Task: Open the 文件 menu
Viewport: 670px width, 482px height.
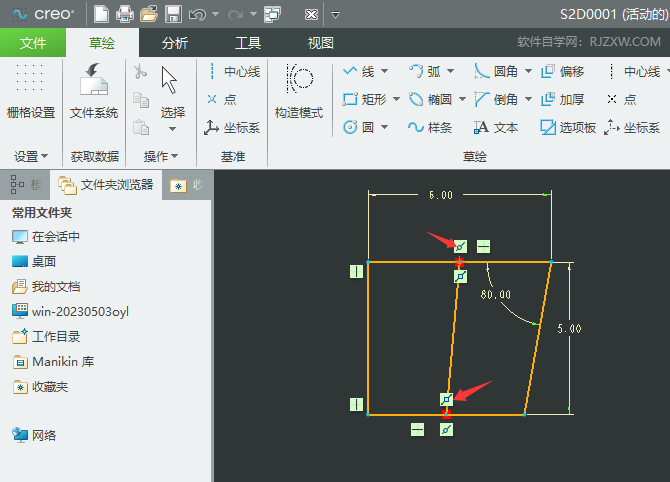Action: click(33, 43)
